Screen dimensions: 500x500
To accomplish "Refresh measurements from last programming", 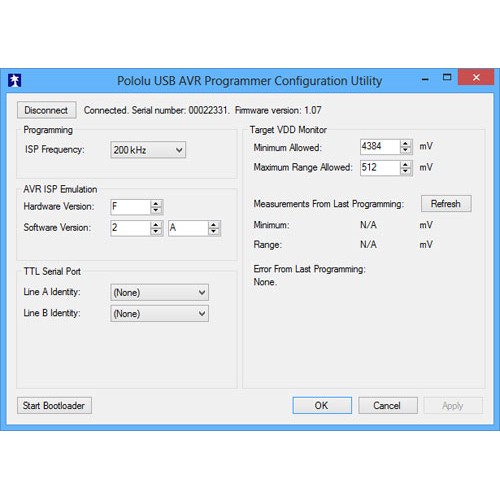I will (x=446, y=203).
